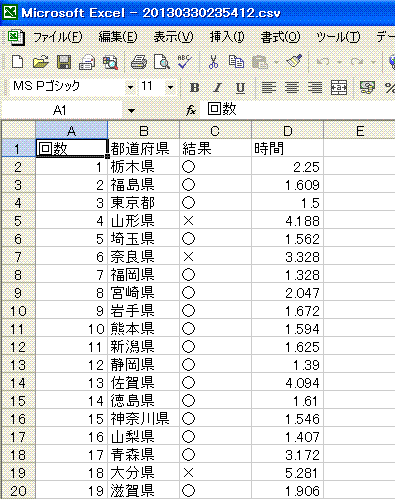Run the ABC spell check icon
This screenshot has height=499, width=395.
(184, 62)
